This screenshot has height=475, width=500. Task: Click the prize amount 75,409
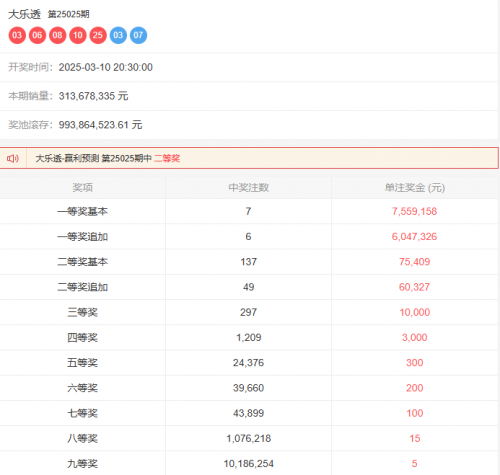(415, 262)
